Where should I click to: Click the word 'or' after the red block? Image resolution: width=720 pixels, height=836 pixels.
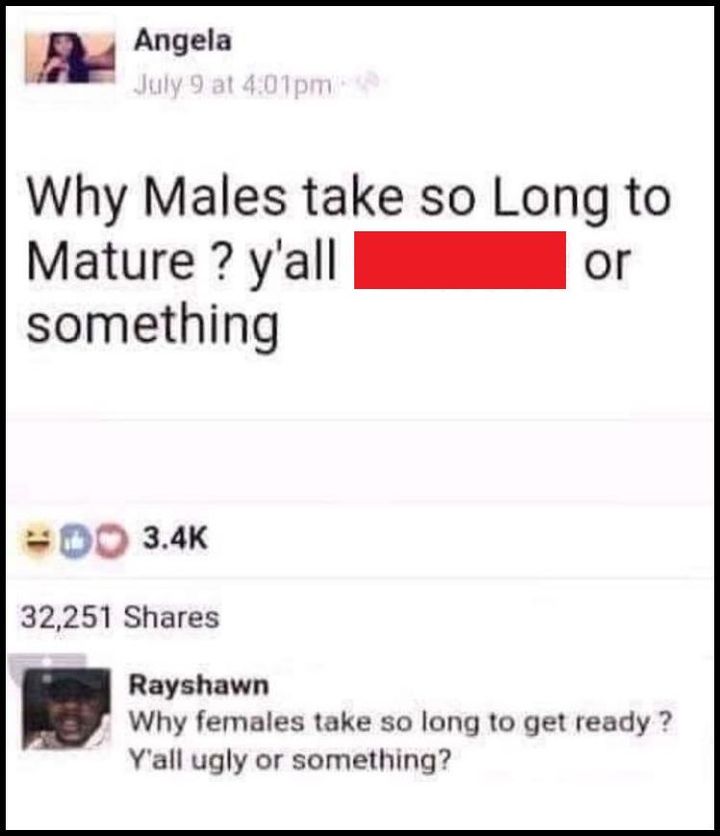[x=607, y=264]
